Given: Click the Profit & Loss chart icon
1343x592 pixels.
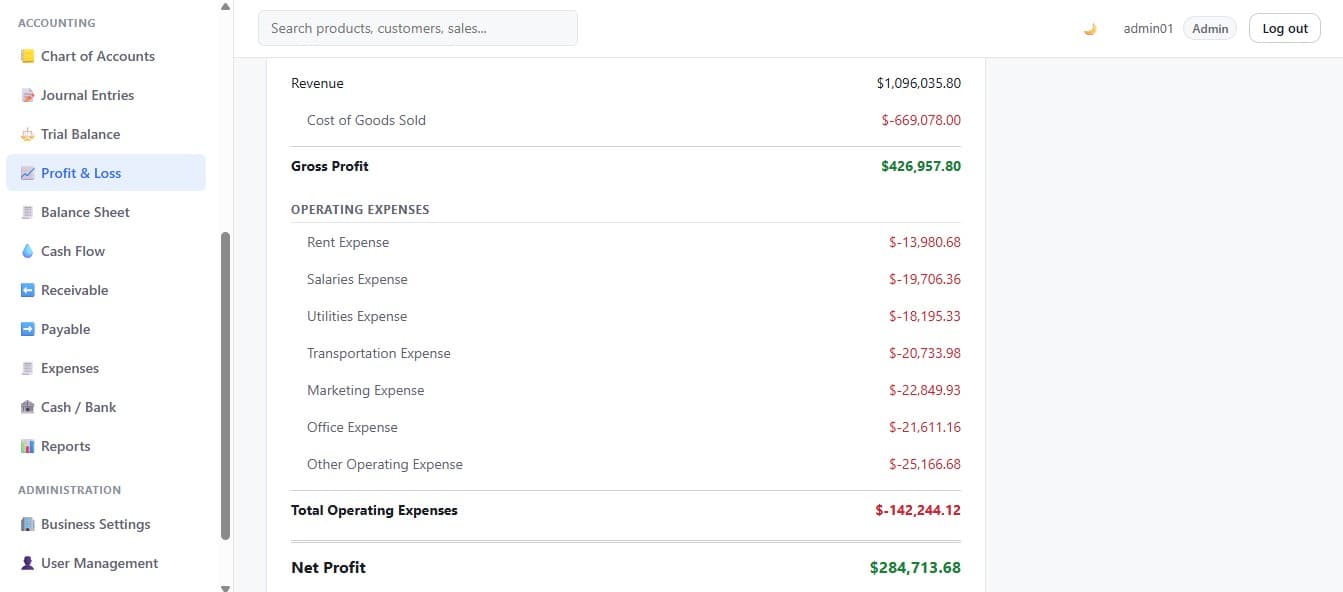Looking at the screenshot, I should coord(28,173).
